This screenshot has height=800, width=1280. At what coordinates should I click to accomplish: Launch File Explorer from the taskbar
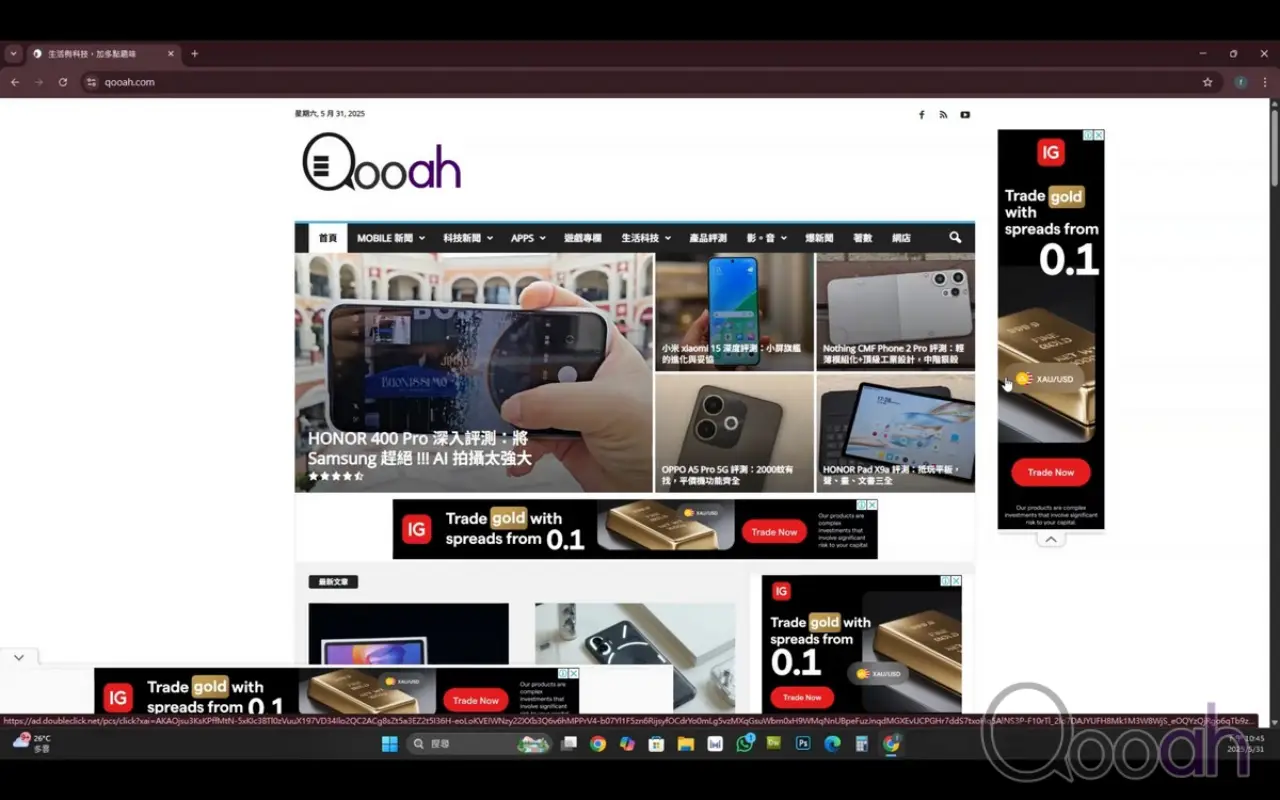pyautogui.click(x=686, y=744)
